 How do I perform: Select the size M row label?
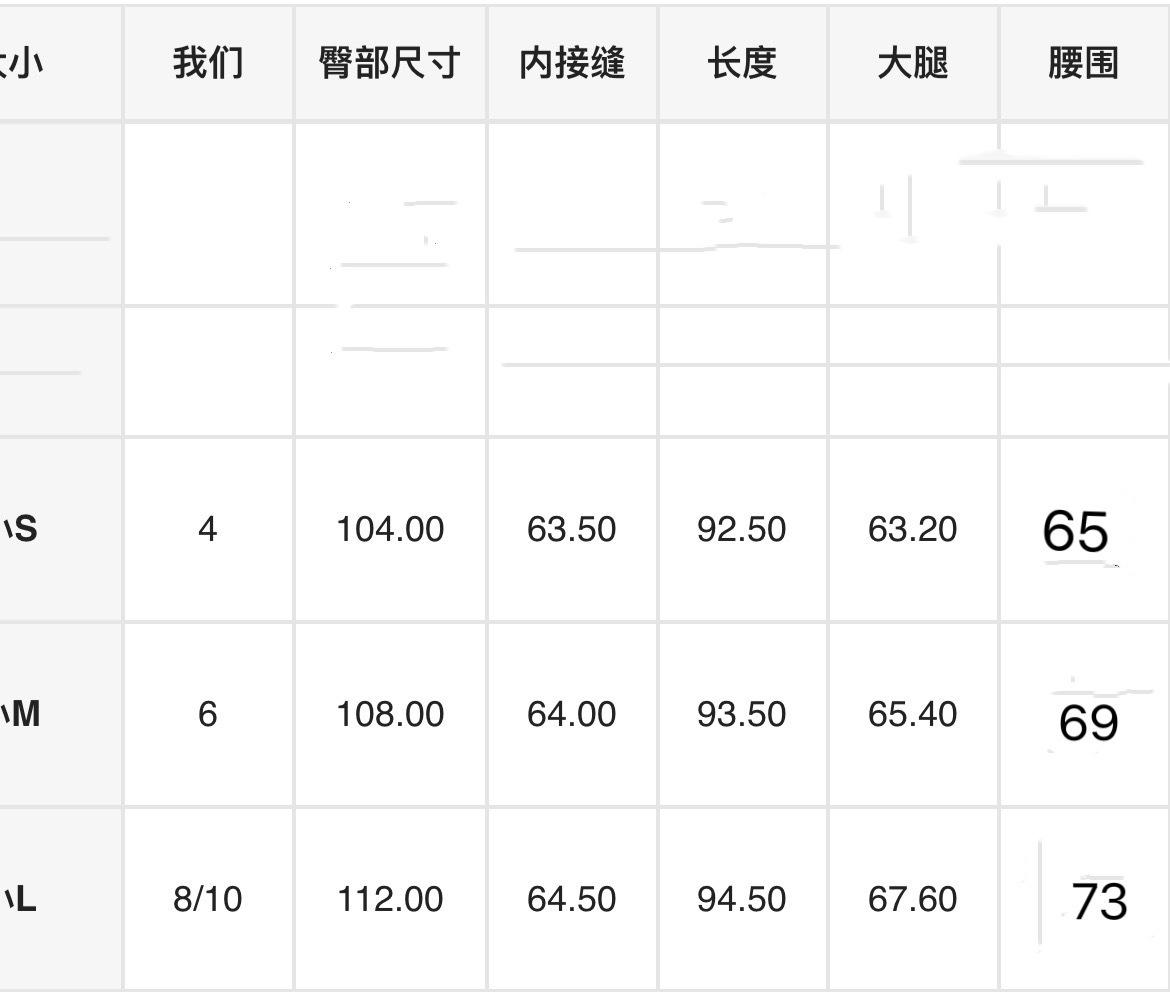tap(24, 714)
